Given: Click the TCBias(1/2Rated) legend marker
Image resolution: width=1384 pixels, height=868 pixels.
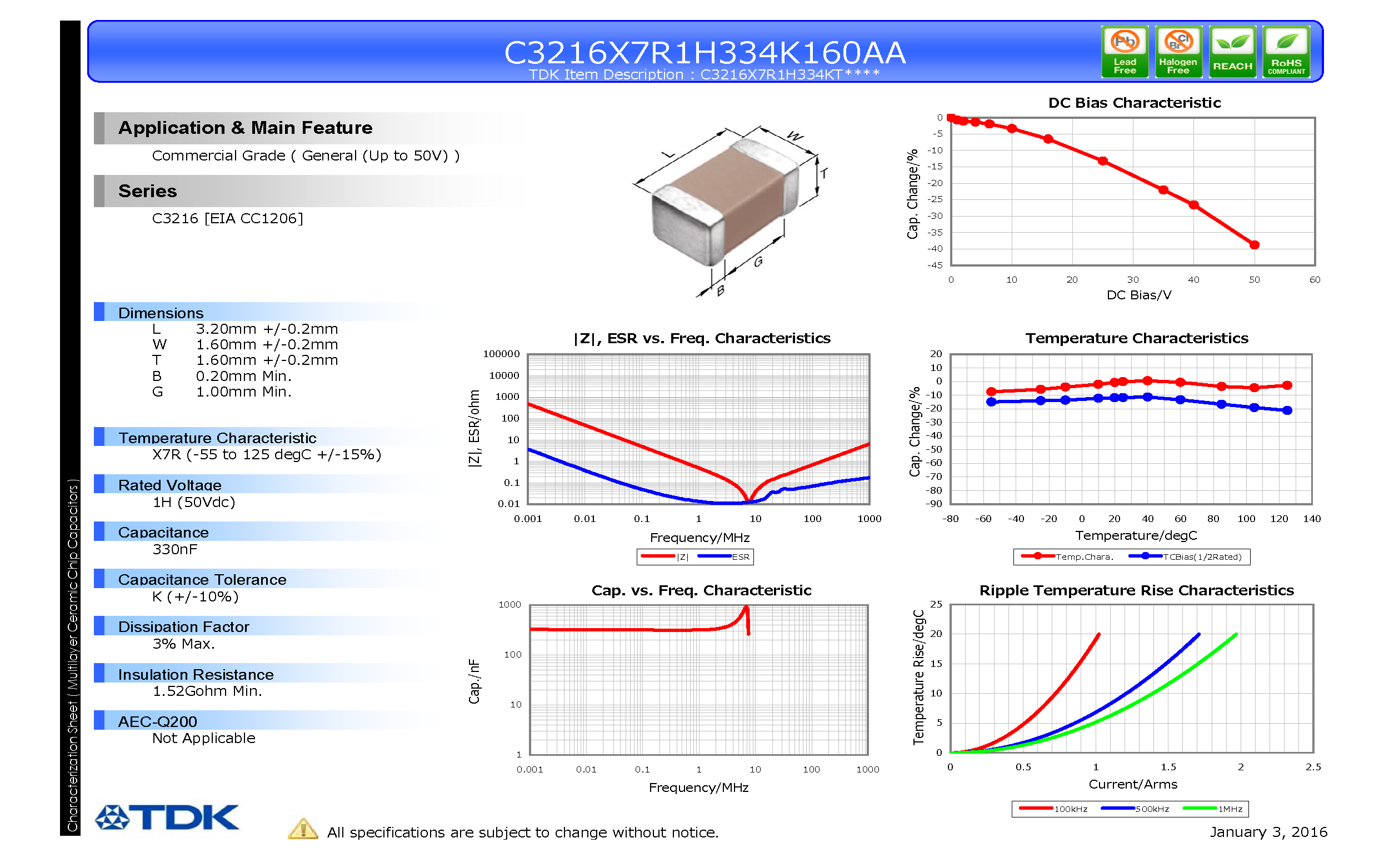Looking at the screenshot, I should (1145, 556).
